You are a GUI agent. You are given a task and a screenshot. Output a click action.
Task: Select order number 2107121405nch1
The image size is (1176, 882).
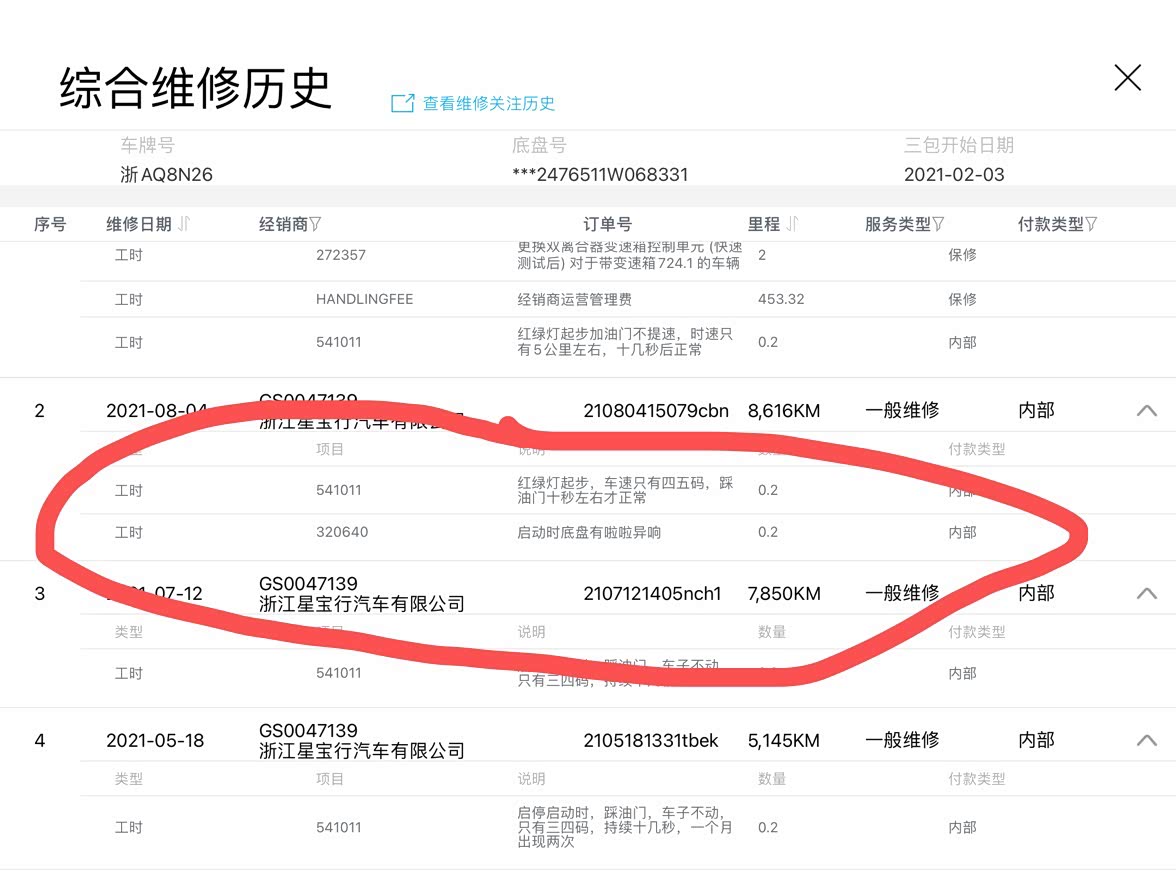[652, 593]
